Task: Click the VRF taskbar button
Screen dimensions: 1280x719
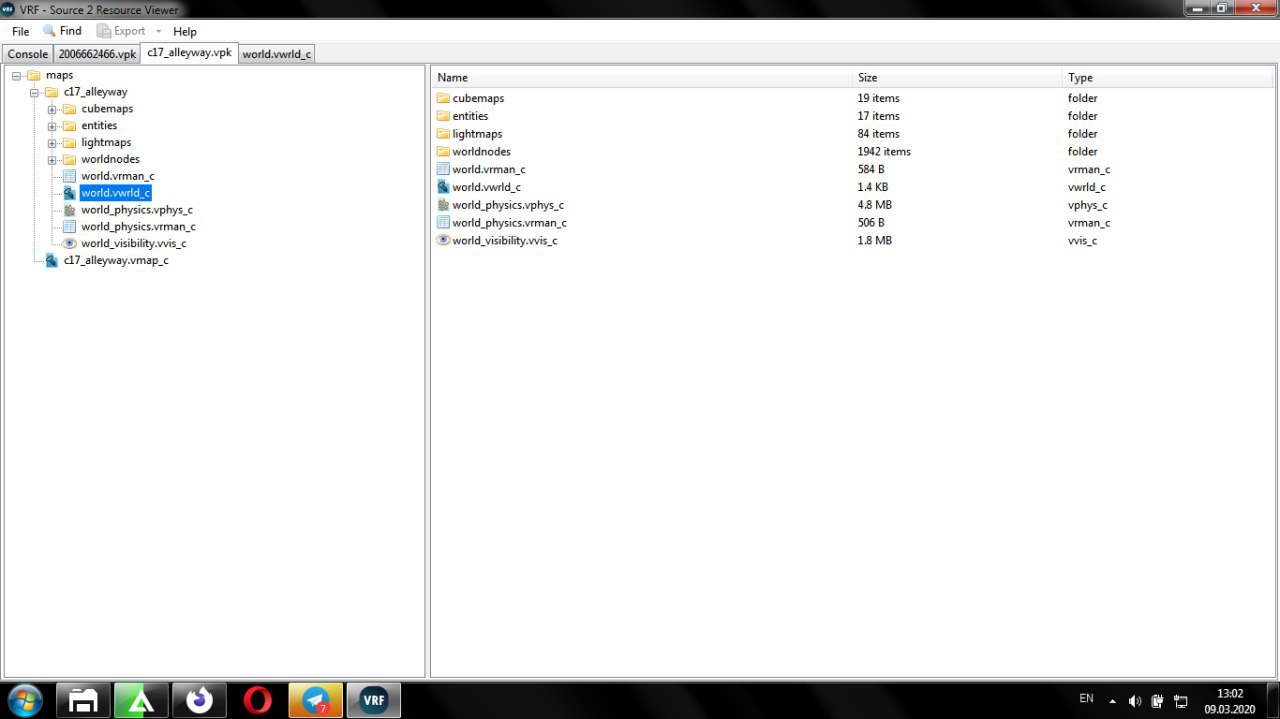Action: click(x=374, y=700)
